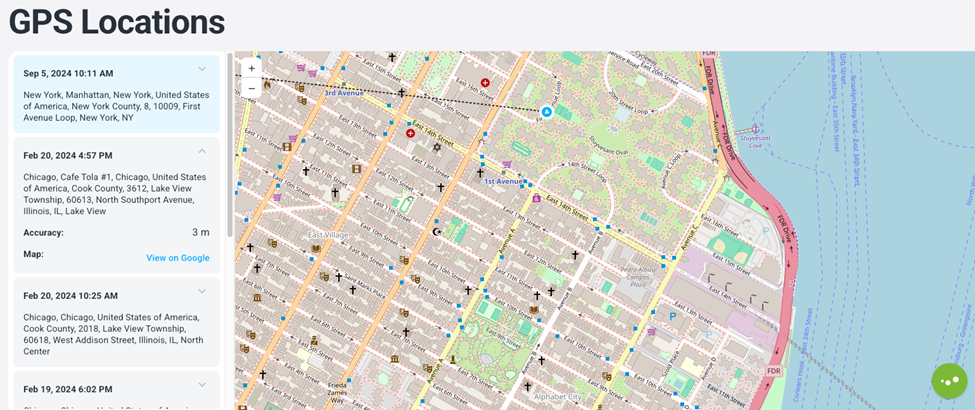The image size is (975, 410).
Task: Click the Accuracy label
Action: coord(44,233)
